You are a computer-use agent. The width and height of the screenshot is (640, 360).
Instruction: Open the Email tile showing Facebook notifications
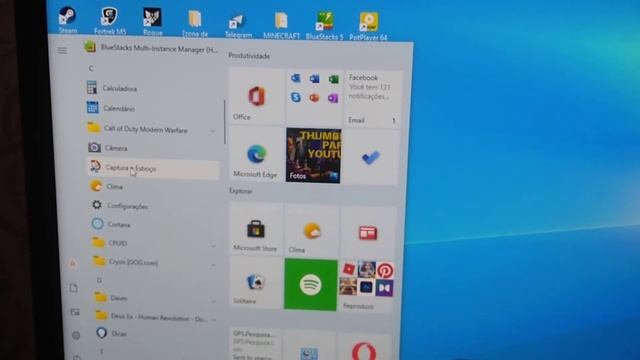[x=372, y=99]
